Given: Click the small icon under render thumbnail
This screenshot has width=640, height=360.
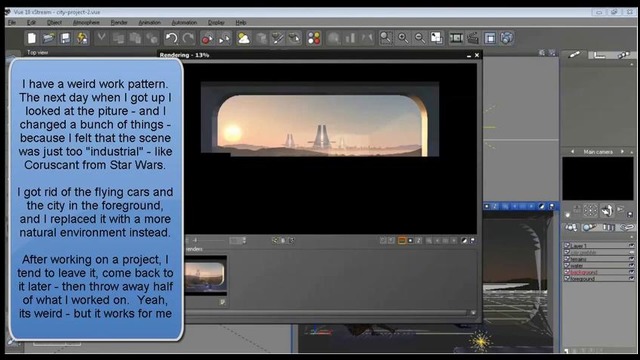Looking at the screenshot, I should tap(222, 302).
